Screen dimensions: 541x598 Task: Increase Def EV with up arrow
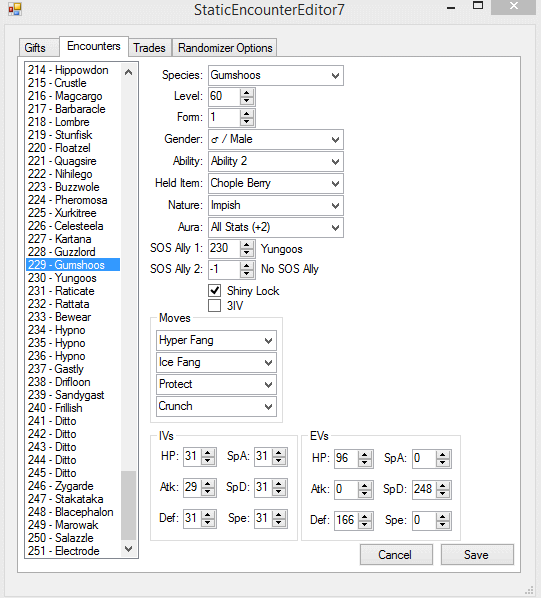pyautogui.click(x=365, y=517)
